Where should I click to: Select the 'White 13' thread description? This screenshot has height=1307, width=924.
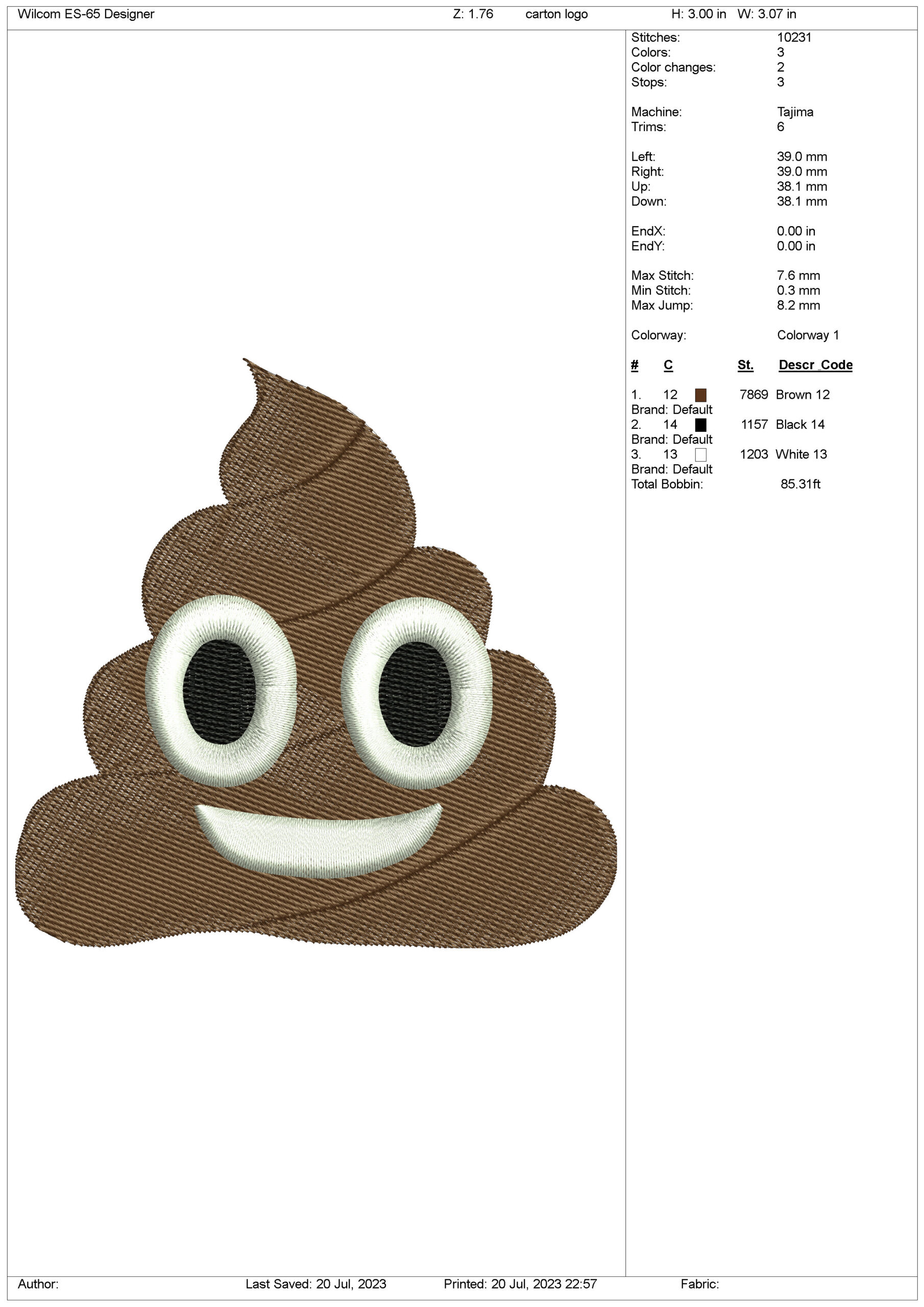(x=800, y=454)
